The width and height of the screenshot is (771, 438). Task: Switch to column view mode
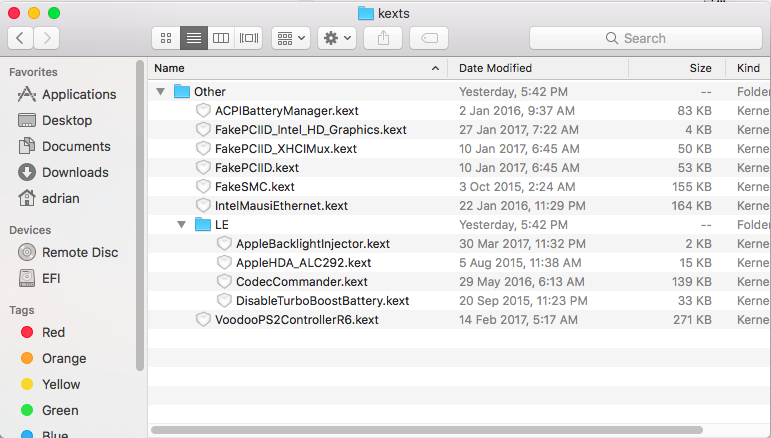point(221,38)
